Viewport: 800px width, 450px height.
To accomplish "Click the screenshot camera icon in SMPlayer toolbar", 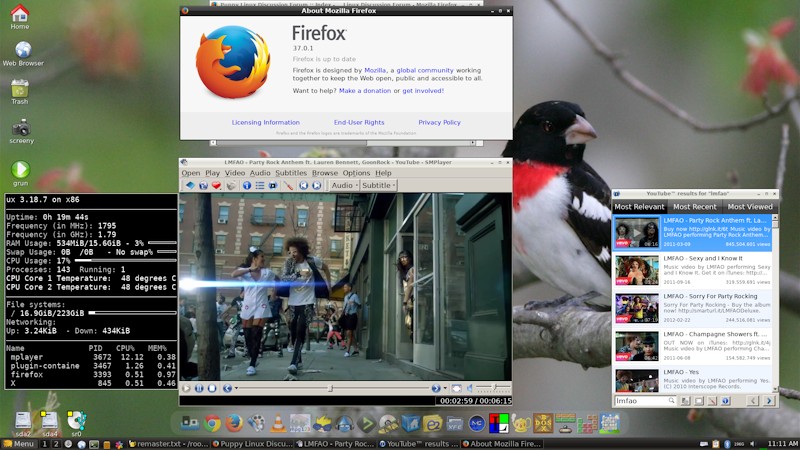I will [231, 186].
